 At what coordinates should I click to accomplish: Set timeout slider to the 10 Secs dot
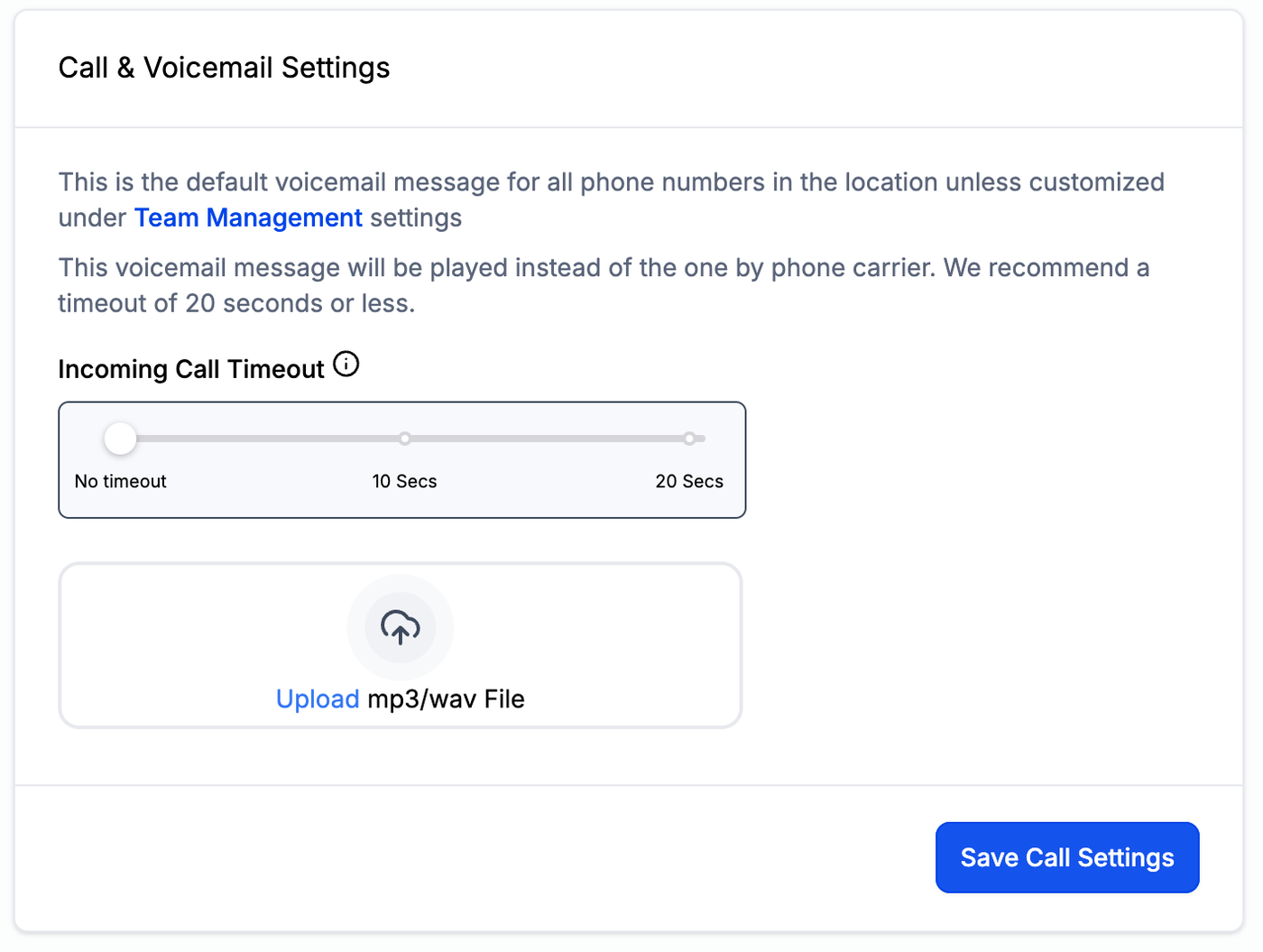405,439
